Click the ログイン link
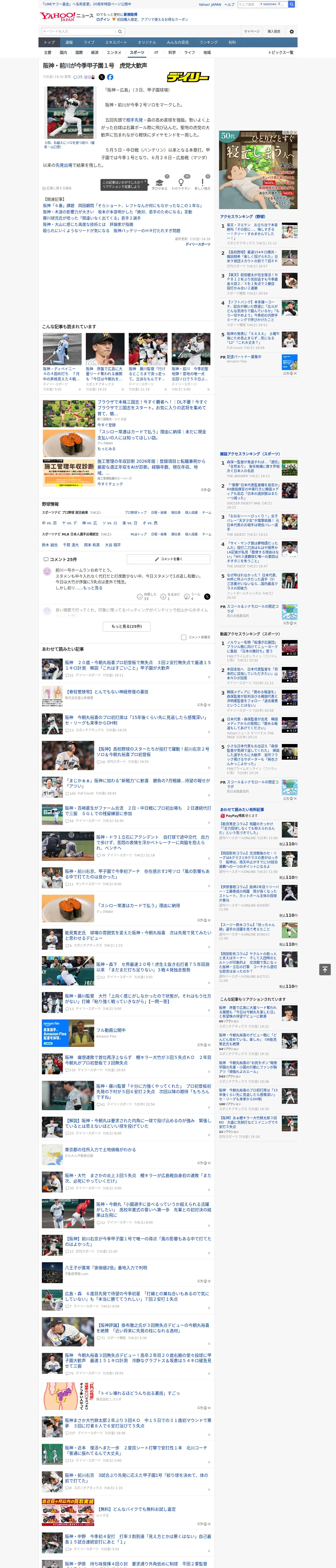Image resolution: width=336 pixels, height=1568 pixels. (x=103, y=20)
